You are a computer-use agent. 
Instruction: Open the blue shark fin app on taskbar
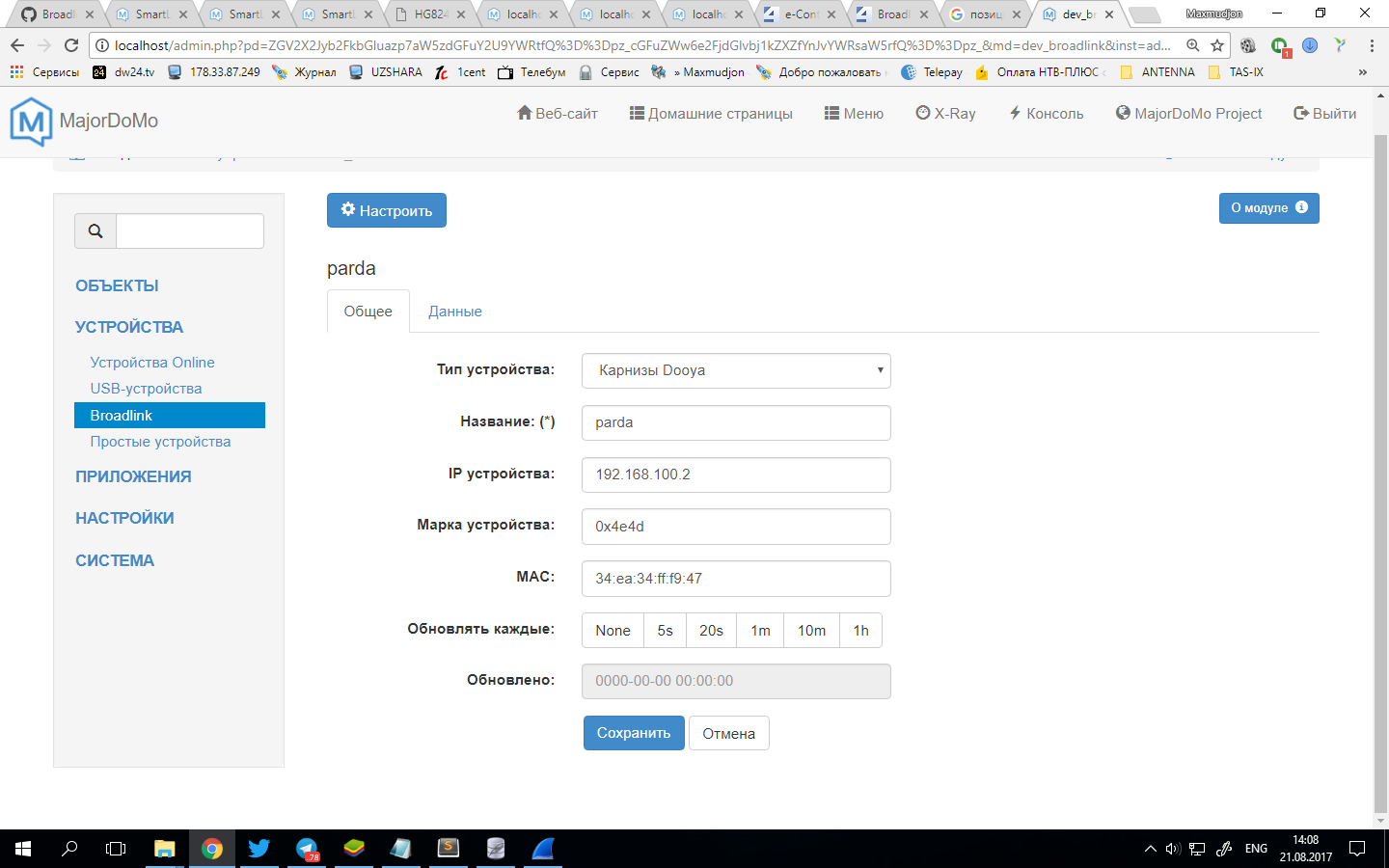543,849
